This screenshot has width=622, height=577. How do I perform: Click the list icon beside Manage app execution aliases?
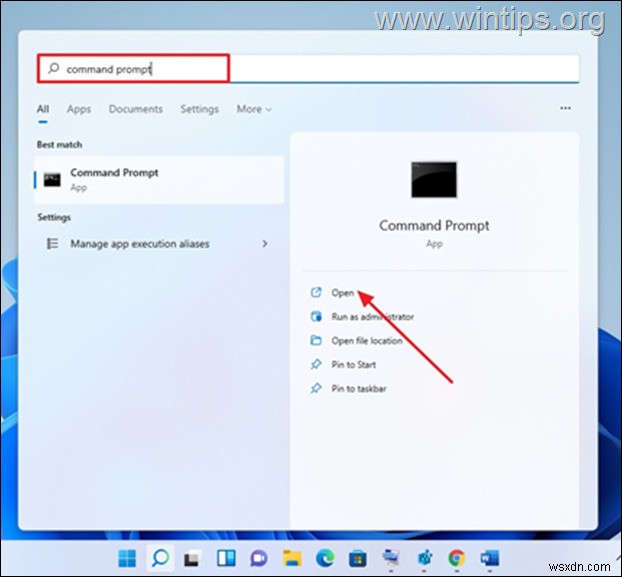pyautogui.click(x=52, y=243)
